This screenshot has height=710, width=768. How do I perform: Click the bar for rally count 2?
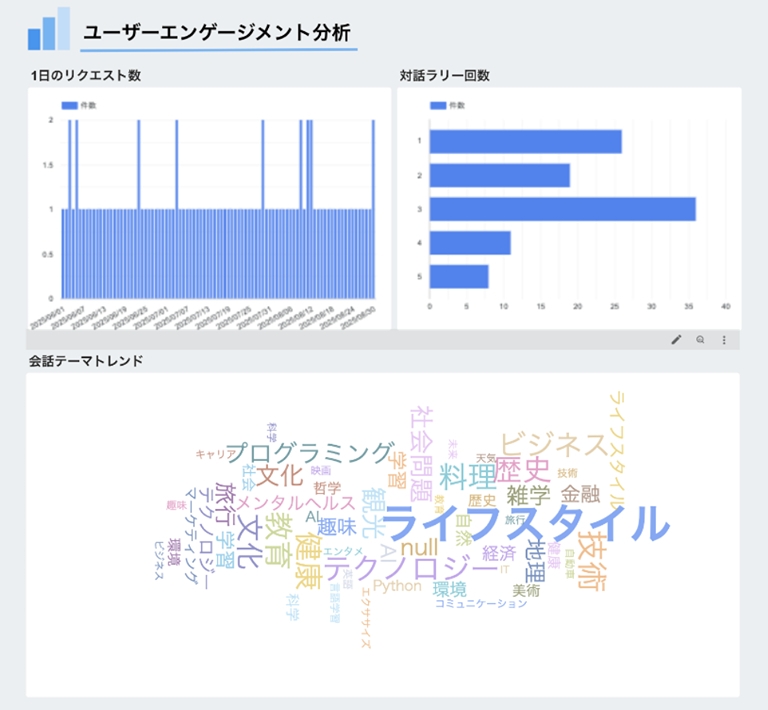pos(500,175)
